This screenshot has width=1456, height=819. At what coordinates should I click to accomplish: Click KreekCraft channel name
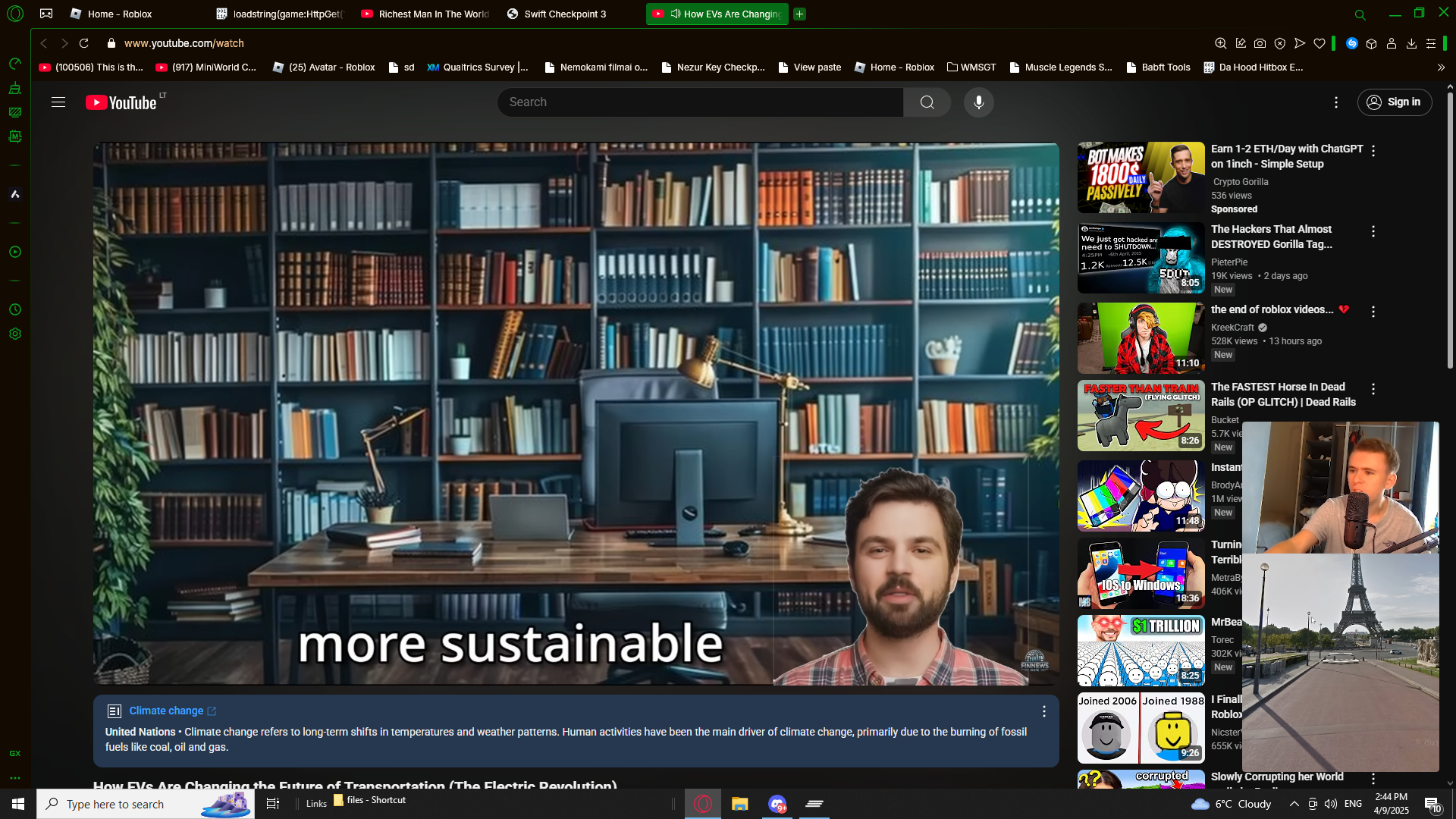click(1232, 328)
